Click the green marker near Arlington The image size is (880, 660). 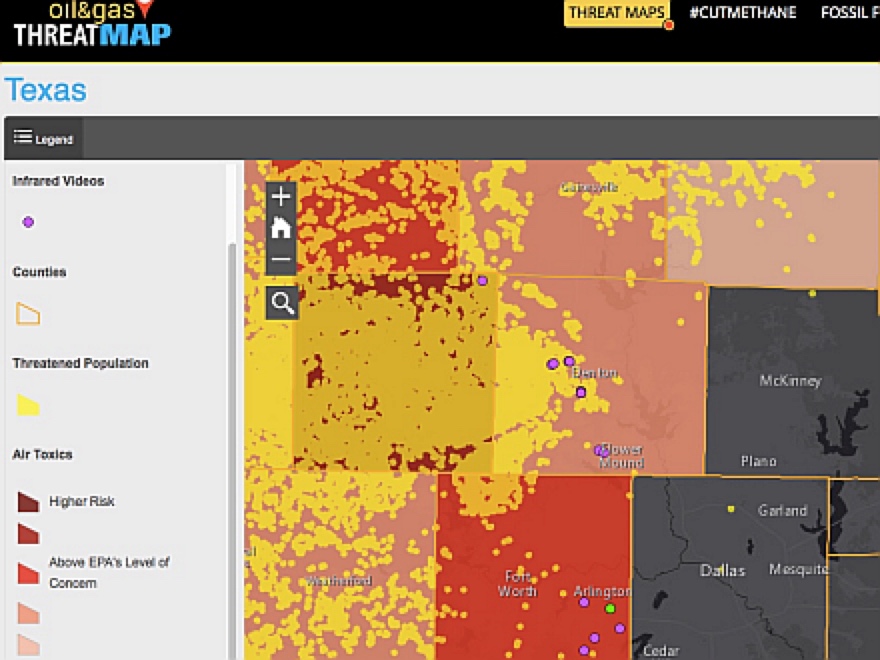(610, 608)
